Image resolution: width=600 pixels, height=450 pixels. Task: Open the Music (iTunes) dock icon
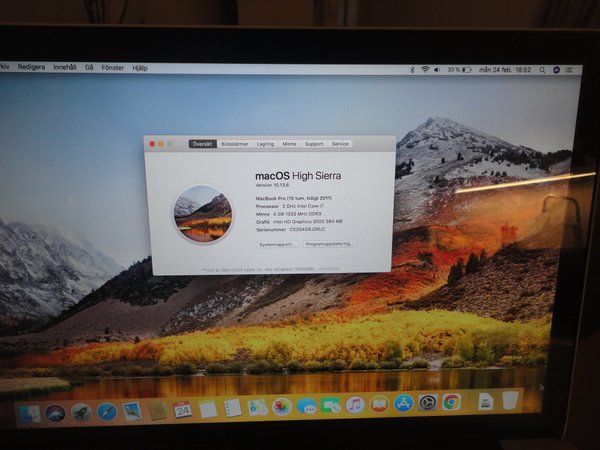(x=355, y=405)
